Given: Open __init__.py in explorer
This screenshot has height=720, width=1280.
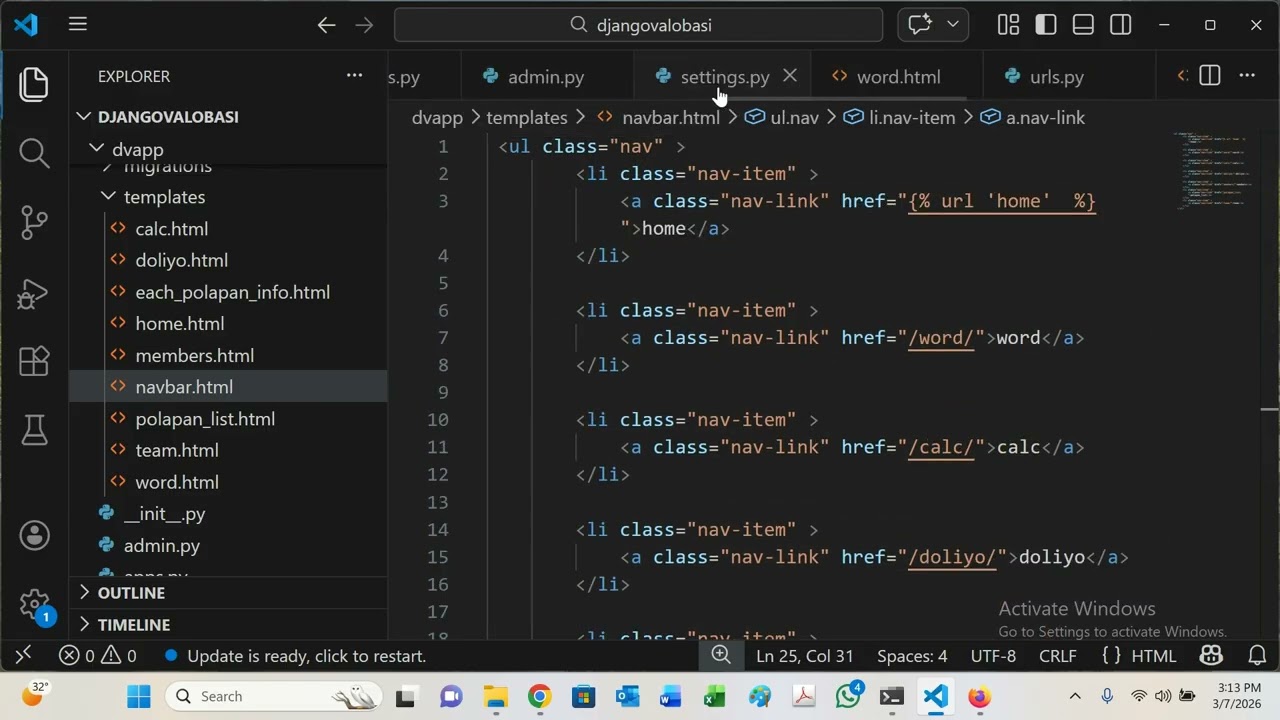Looking at the screenshot, I should coord(228,514).
